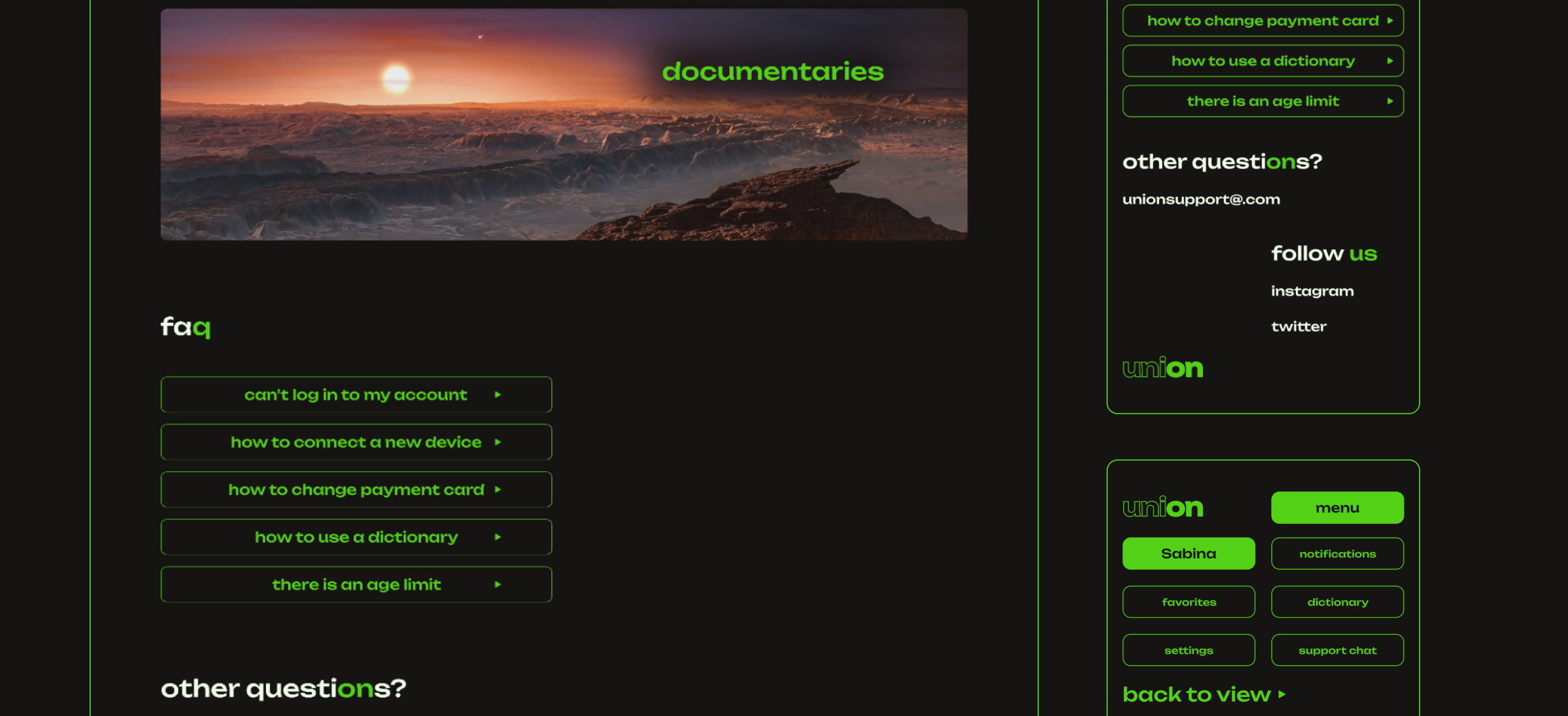The image size is (1568, 716).
Task: Click the arrow on "there is an age limit"
Action: pyautogui.click(x=498, y=584)
